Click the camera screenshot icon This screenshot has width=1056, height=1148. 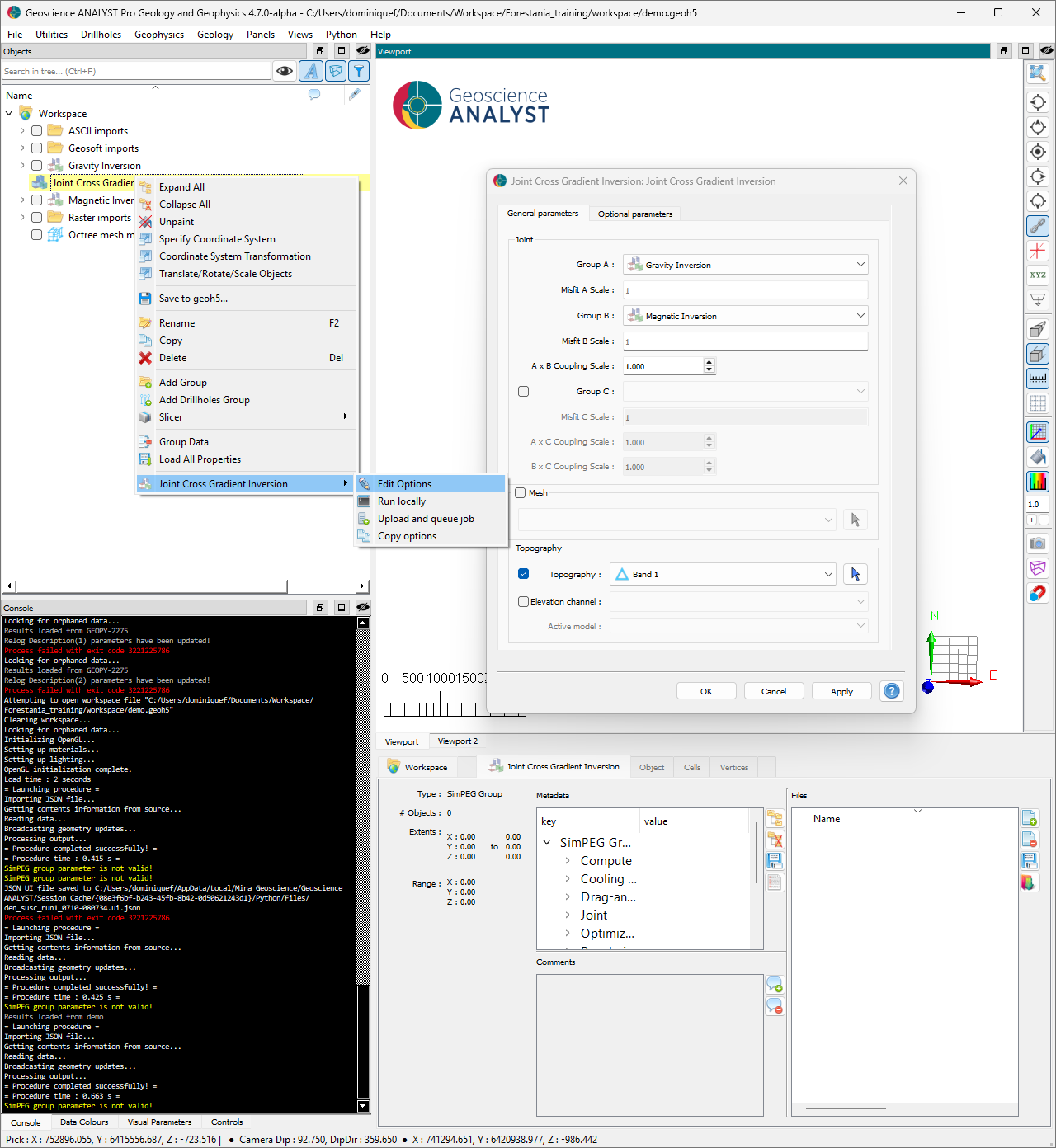point(1037,543)
